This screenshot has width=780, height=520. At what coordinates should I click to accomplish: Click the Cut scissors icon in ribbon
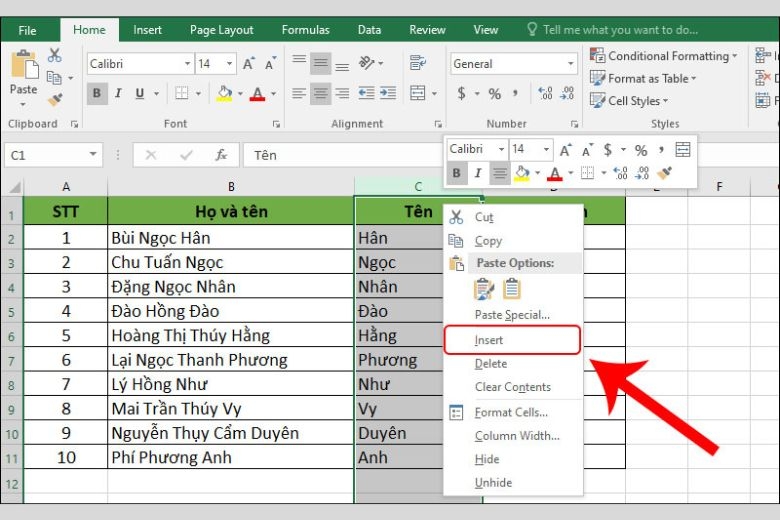coord(54,55)
